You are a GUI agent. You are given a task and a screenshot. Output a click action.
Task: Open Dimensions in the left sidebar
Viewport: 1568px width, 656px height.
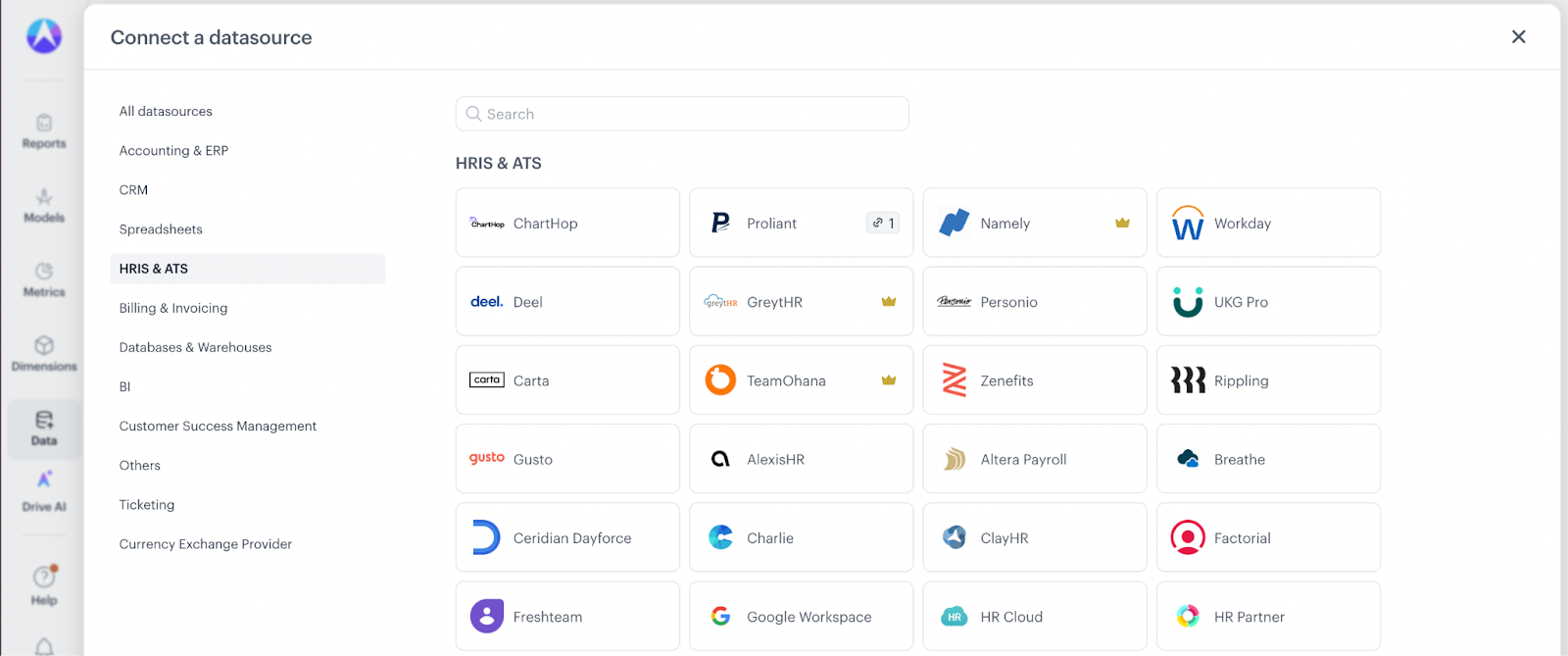(x=44, y=354)
